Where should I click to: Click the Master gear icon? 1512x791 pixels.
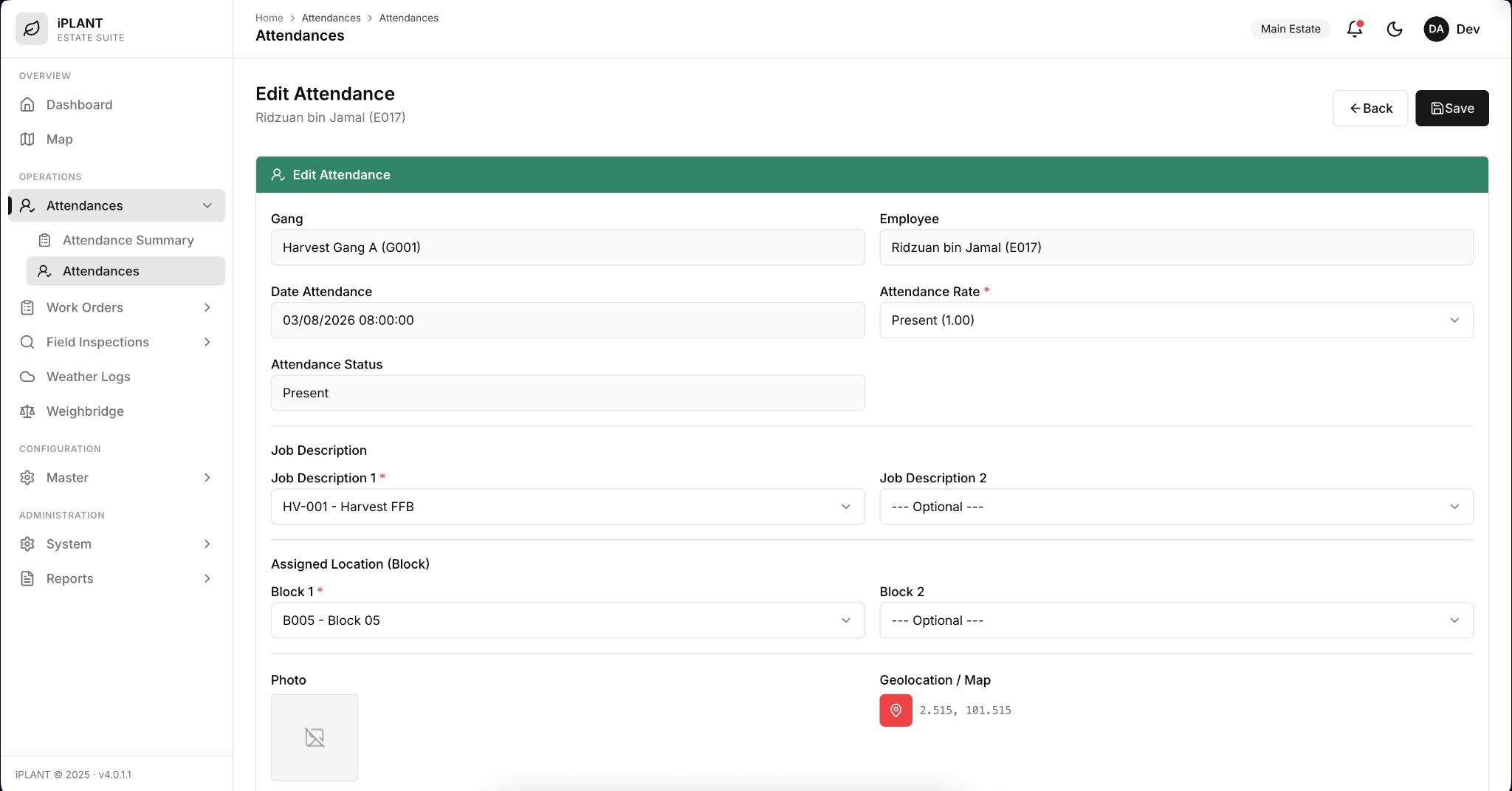tap(27, 477)
